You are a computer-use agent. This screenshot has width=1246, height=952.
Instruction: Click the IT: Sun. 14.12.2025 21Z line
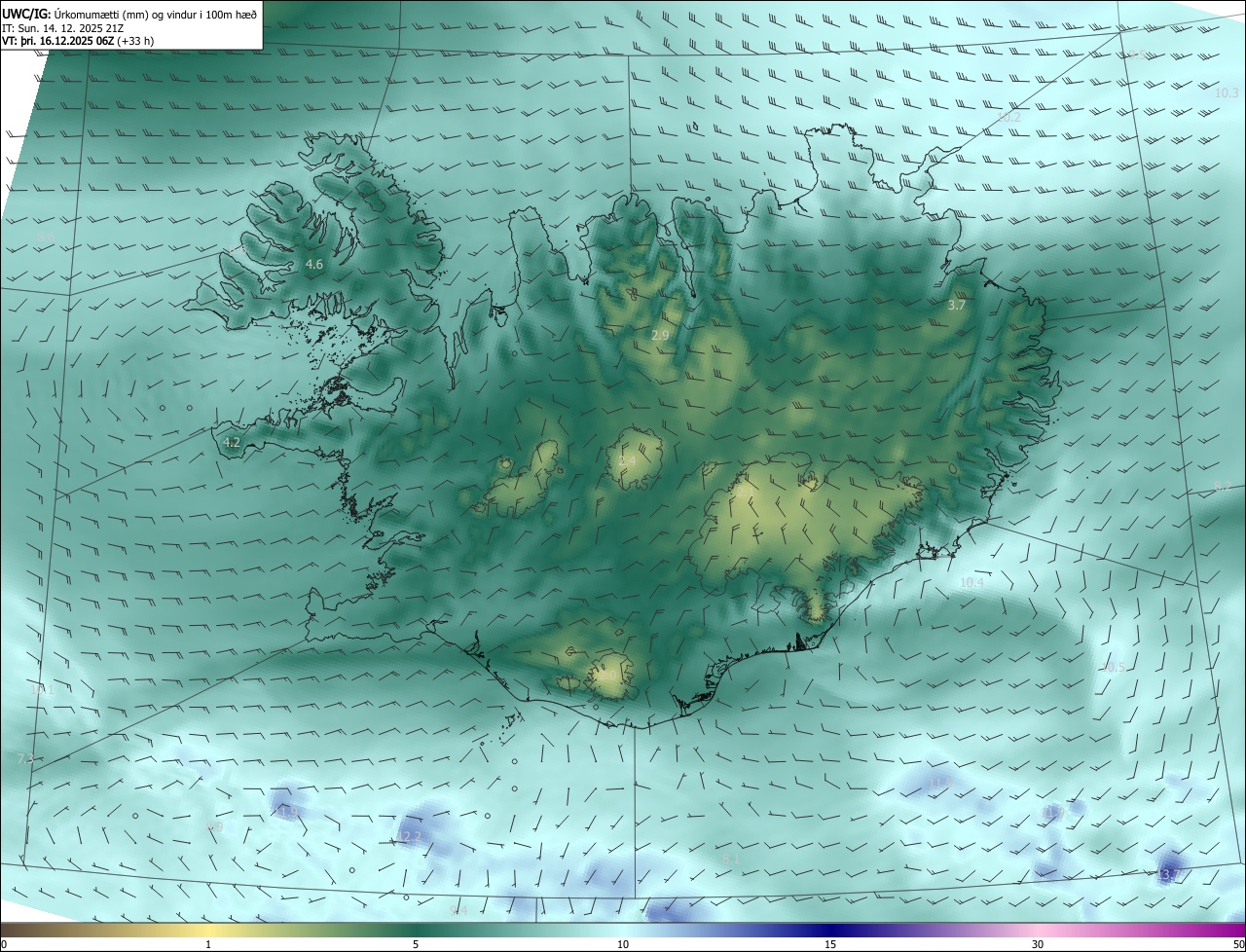coord(60,27)
